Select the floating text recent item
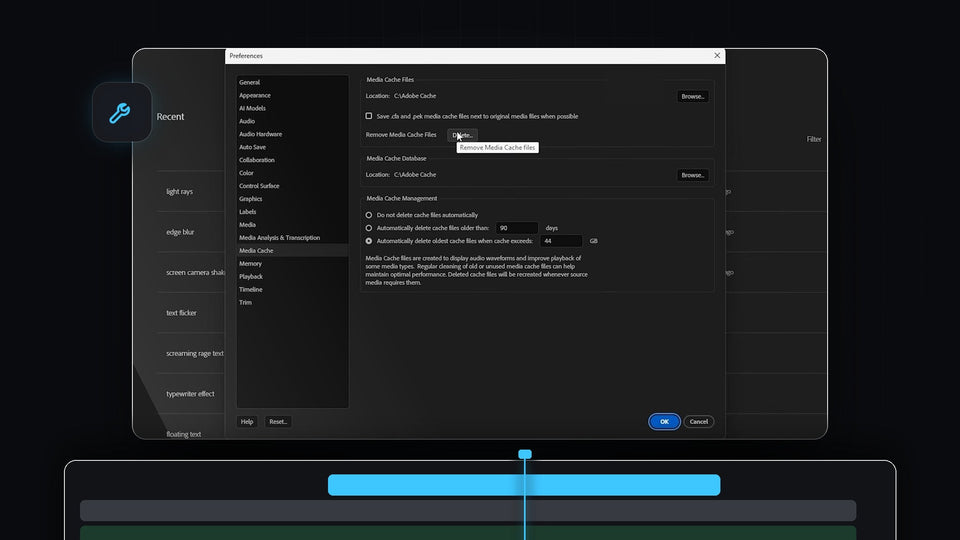 [x=184, y=434]
